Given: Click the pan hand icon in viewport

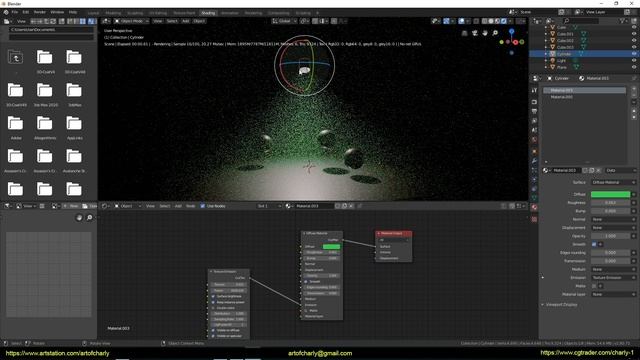Looking at the screenshot, I should click(485, 33).
